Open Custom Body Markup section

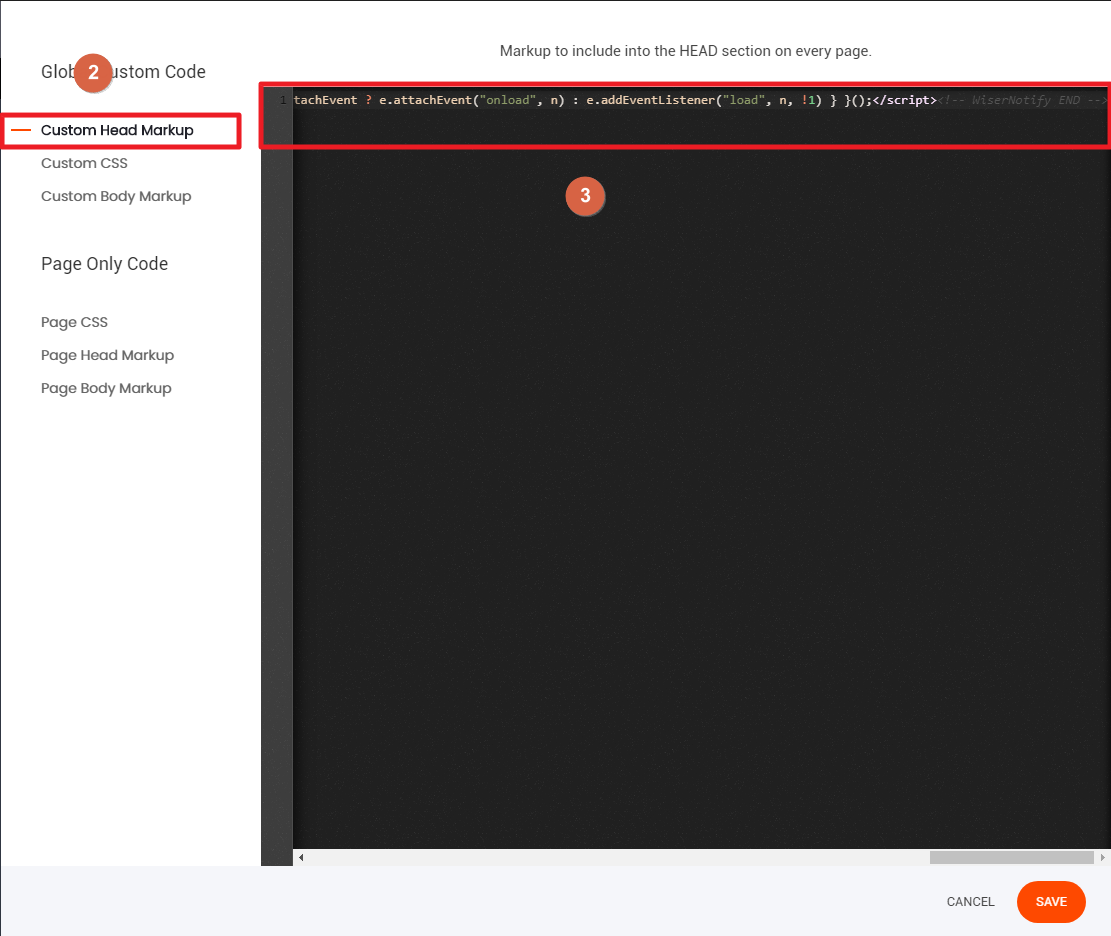pos(116,196)
